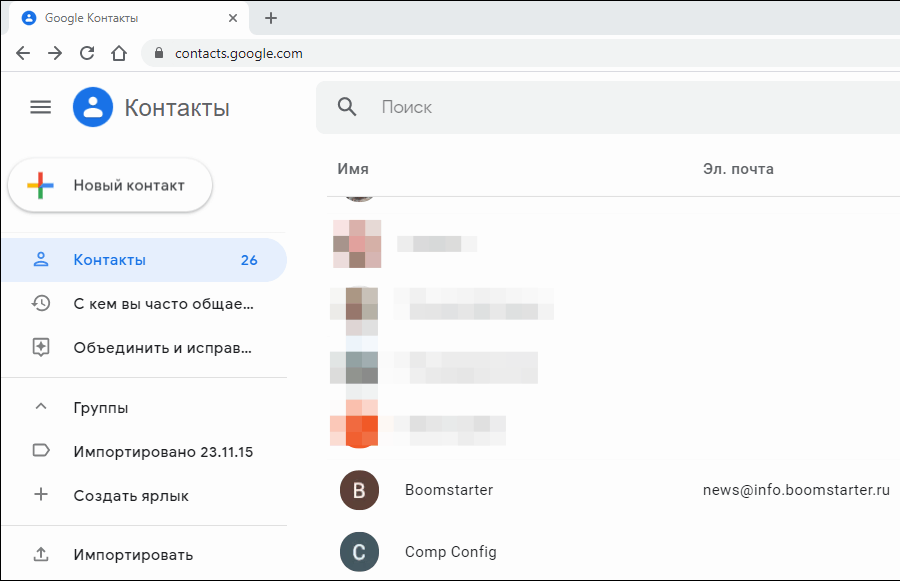900x581 pixels.
Task: Reload the page with refresh icon
Action: click(x=87, y=53)
